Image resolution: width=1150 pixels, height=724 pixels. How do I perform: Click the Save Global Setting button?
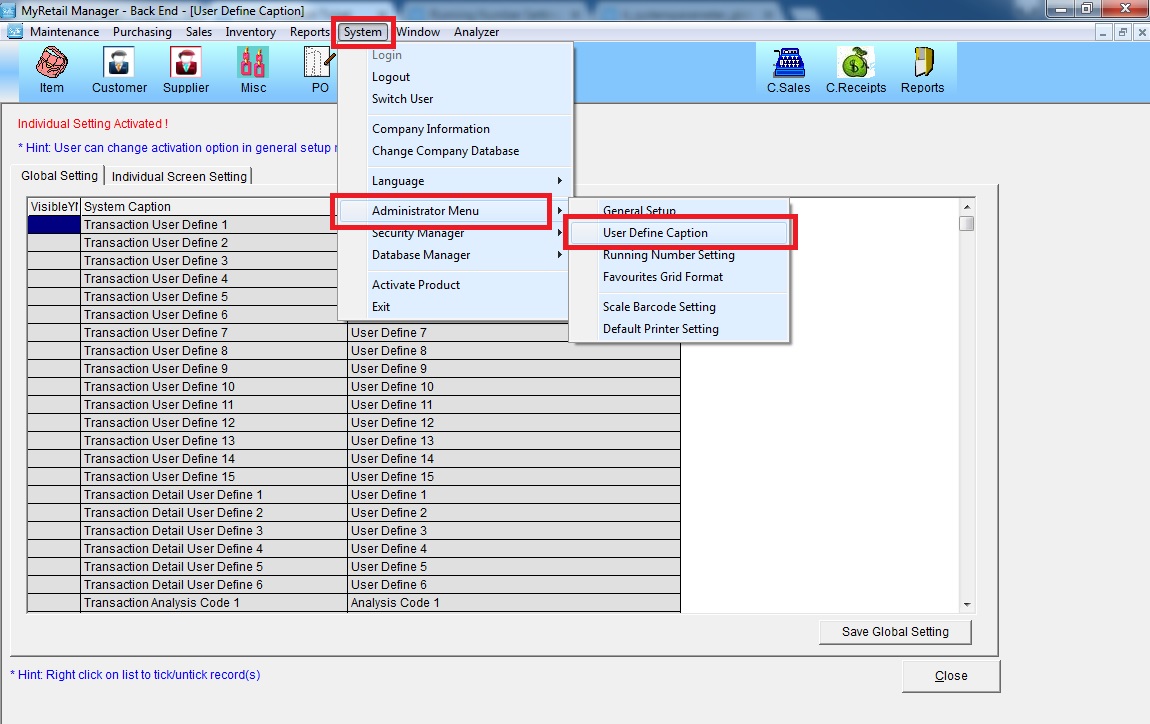(x=894, y=631)
